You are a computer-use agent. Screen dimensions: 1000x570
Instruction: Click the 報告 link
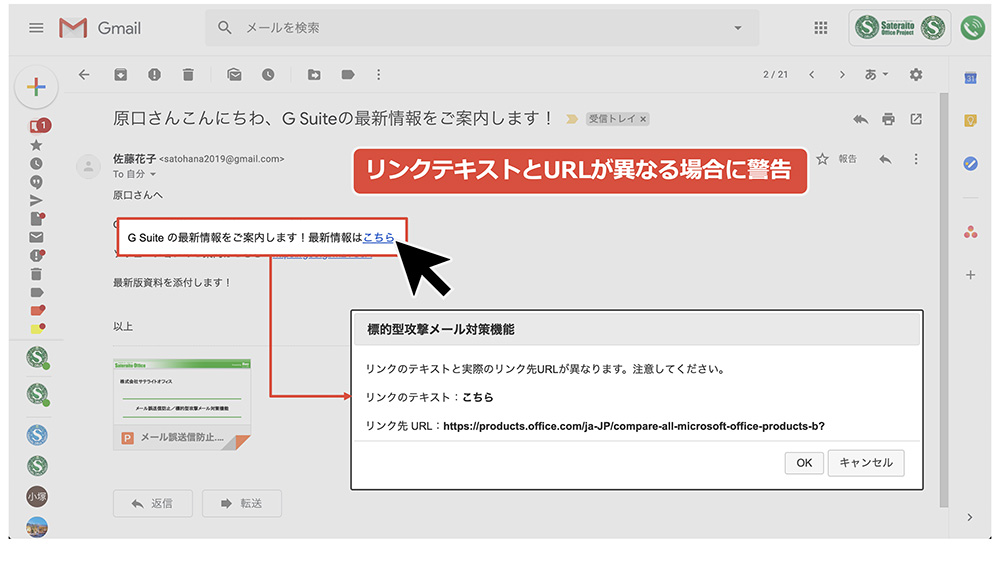click(848, 159)
